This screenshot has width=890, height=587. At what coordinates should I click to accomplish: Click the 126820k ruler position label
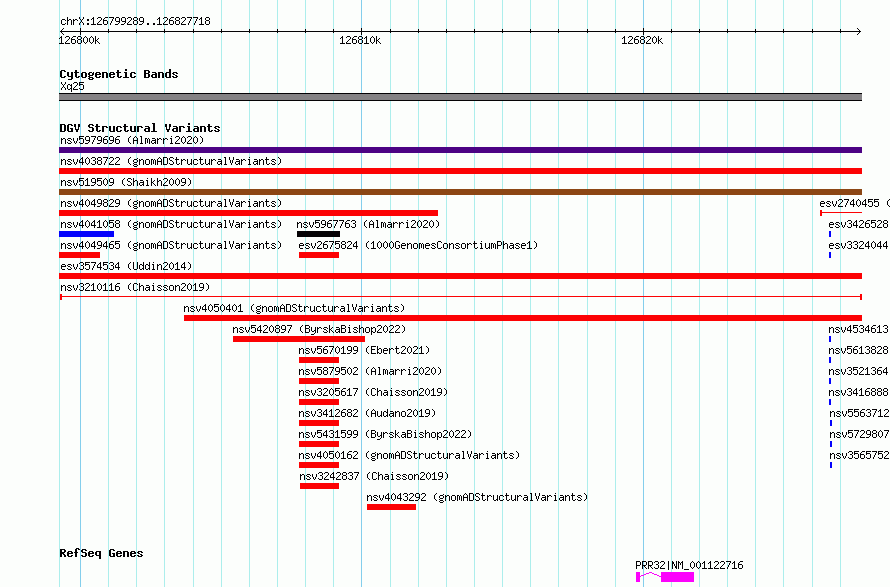click(x=642, y=40)
